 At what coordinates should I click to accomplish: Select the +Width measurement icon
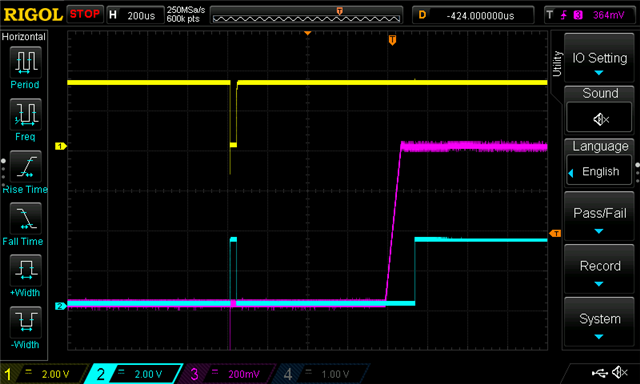pos(25,270)
